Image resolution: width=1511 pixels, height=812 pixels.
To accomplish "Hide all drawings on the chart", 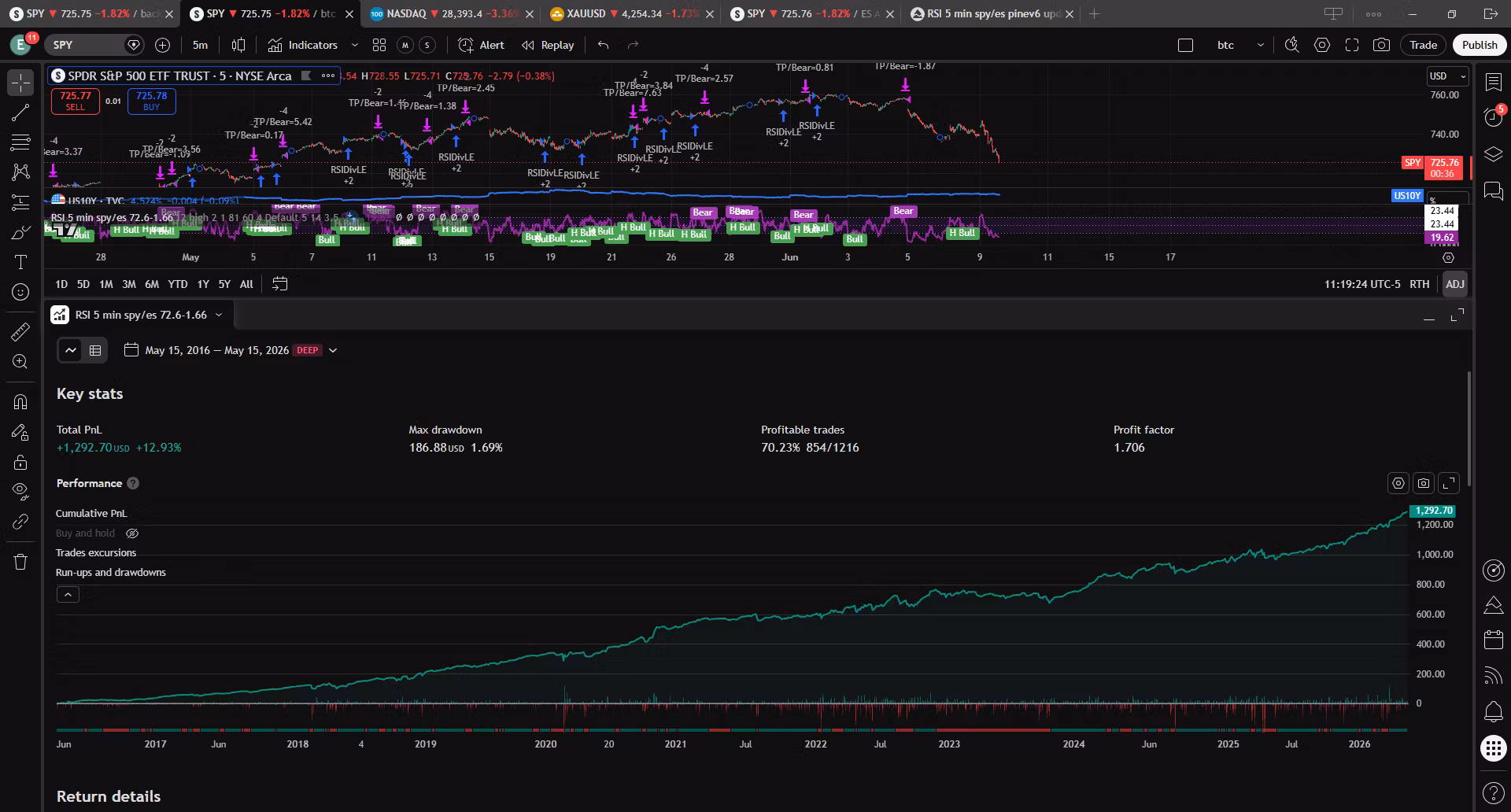I will point(20,492).
